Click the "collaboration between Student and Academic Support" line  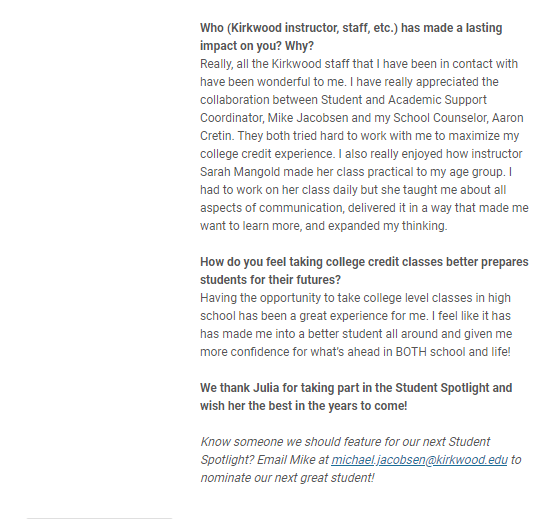(343, 100)
